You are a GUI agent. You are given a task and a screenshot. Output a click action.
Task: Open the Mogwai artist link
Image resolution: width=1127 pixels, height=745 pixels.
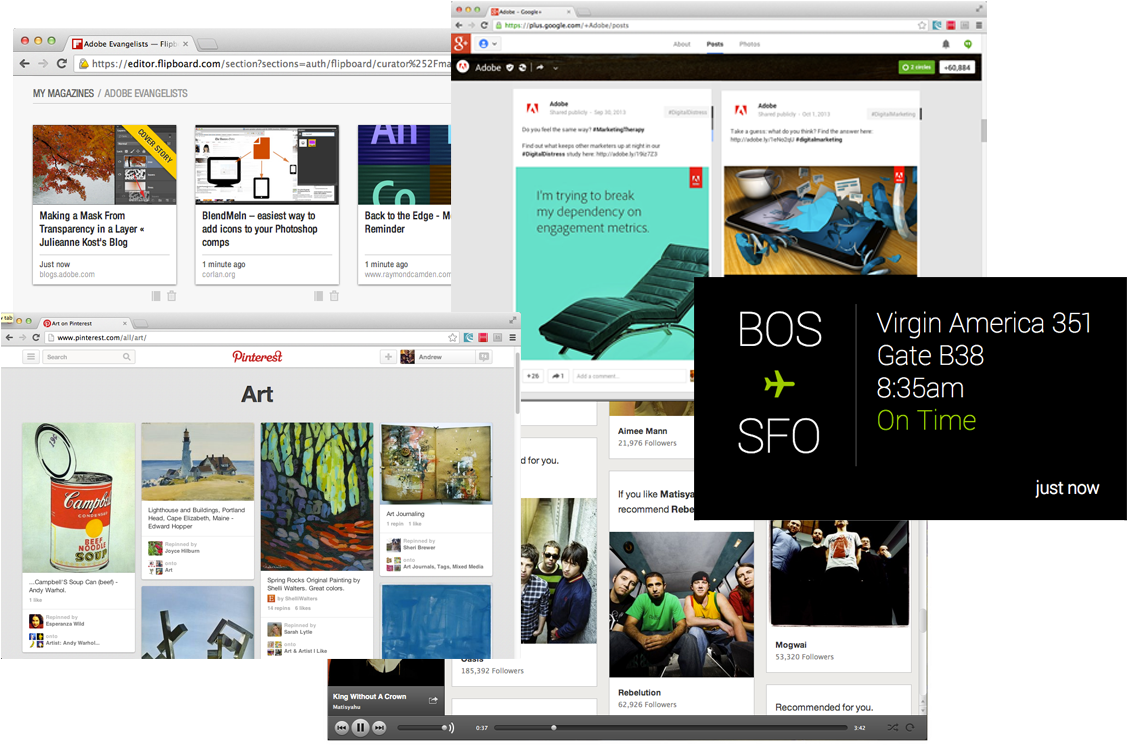pos(791,645)
